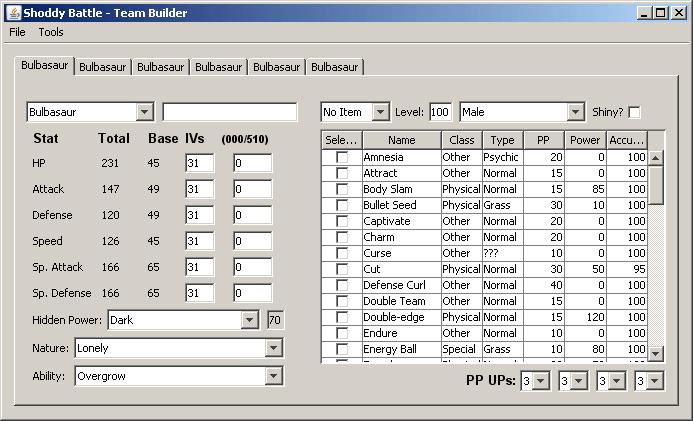This screenshot has width=693, height=421.
Task: Click the Defense EV field
Action: pyautogui.click(x=252, y=215)
